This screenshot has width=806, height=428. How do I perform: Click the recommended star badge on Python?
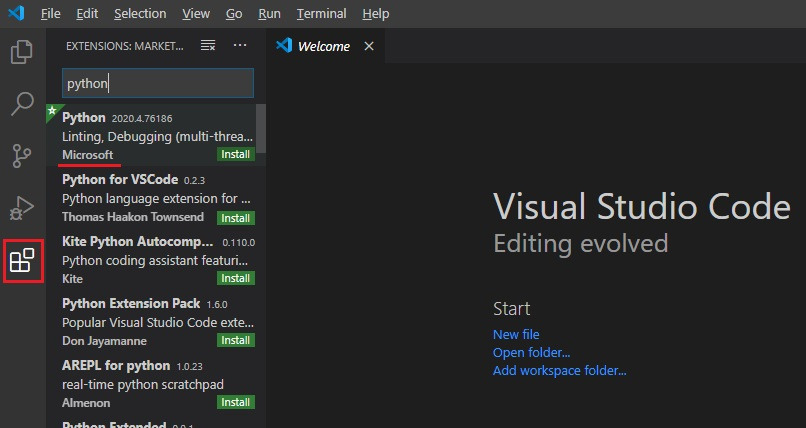52,111
